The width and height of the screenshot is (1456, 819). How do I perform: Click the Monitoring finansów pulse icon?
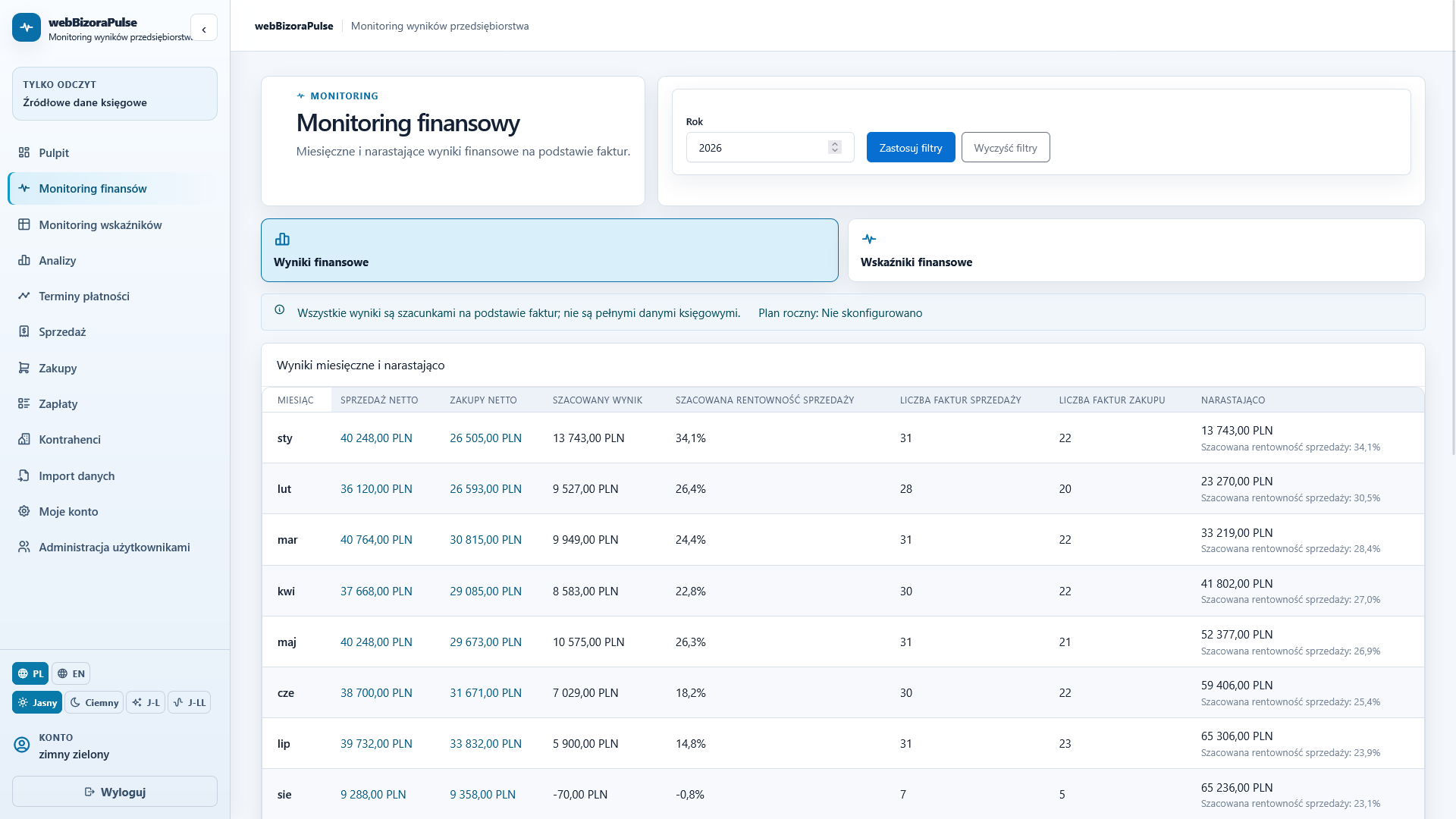24,188
